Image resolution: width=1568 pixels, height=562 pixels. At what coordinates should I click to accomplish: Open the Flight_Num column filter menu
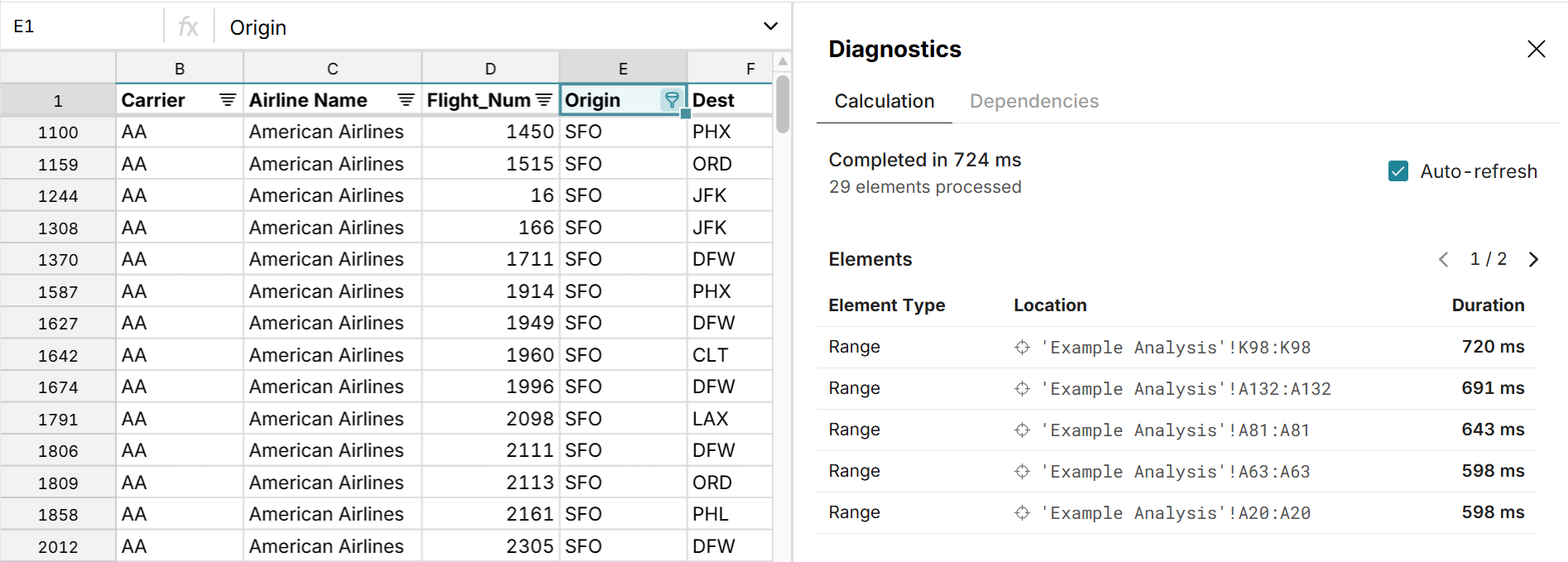[544, 100]
